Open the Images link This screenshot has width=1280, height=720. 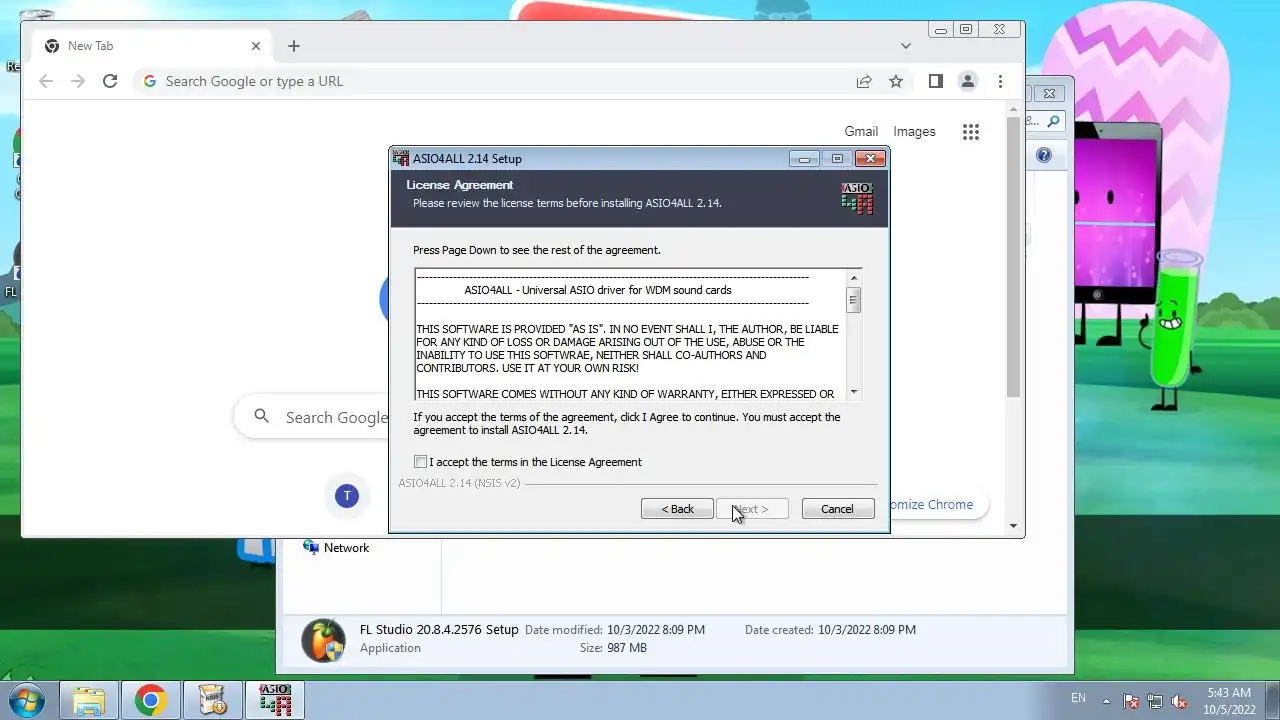(914, 131)
